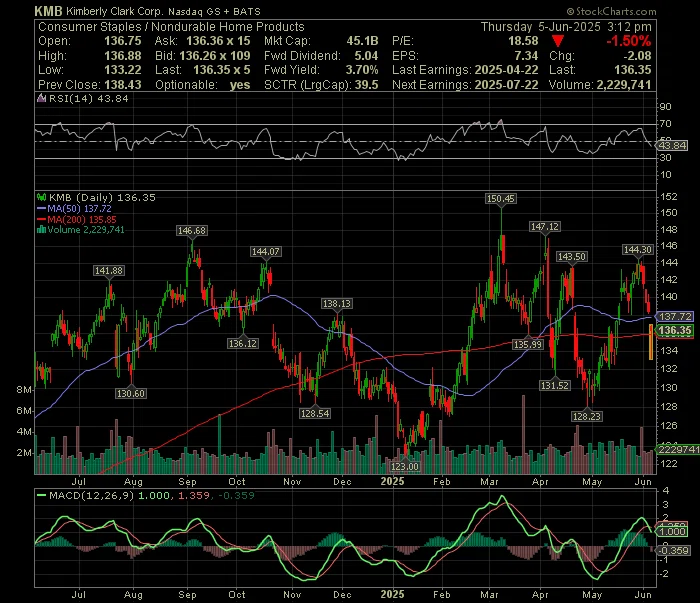Select the 136.12 trough price label

242,344
